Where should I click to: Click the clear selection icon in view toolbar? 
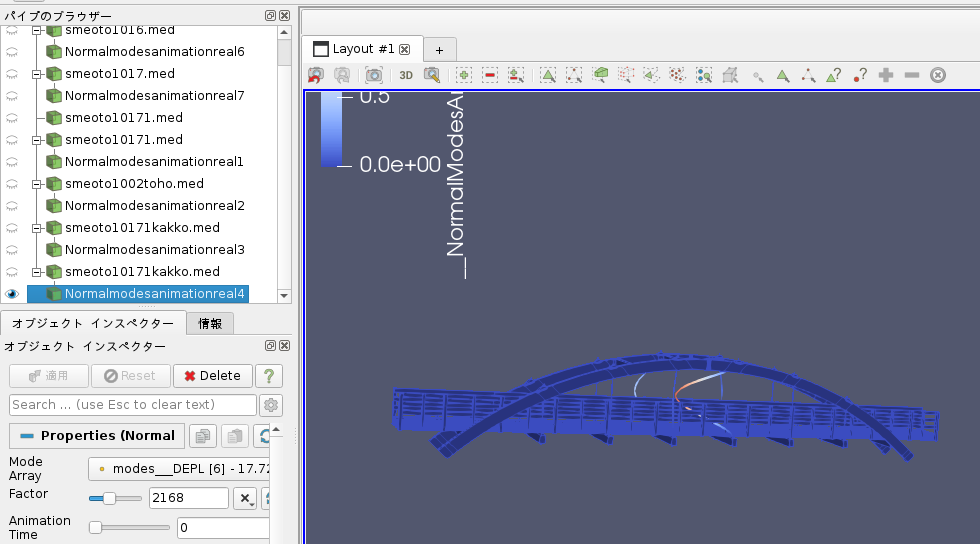[938, 75]
